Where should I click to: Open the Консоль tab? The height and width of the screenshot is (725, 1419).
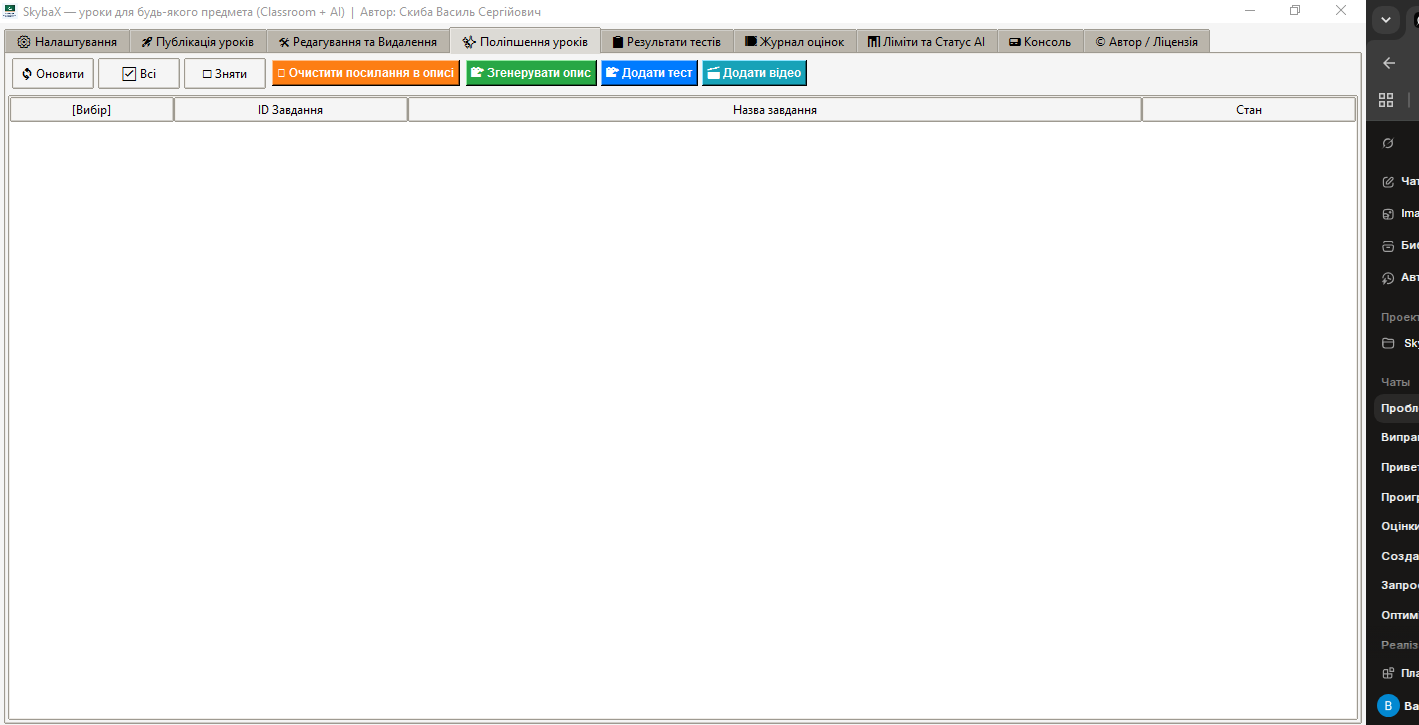pyautogui.click(x=1040, y=42)
